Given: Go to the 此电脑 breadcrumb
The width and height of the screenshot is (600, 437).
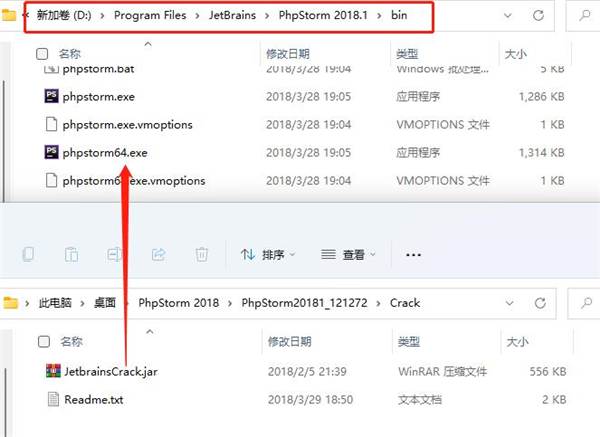Looking at the screenshot, I should pos(55,303).
